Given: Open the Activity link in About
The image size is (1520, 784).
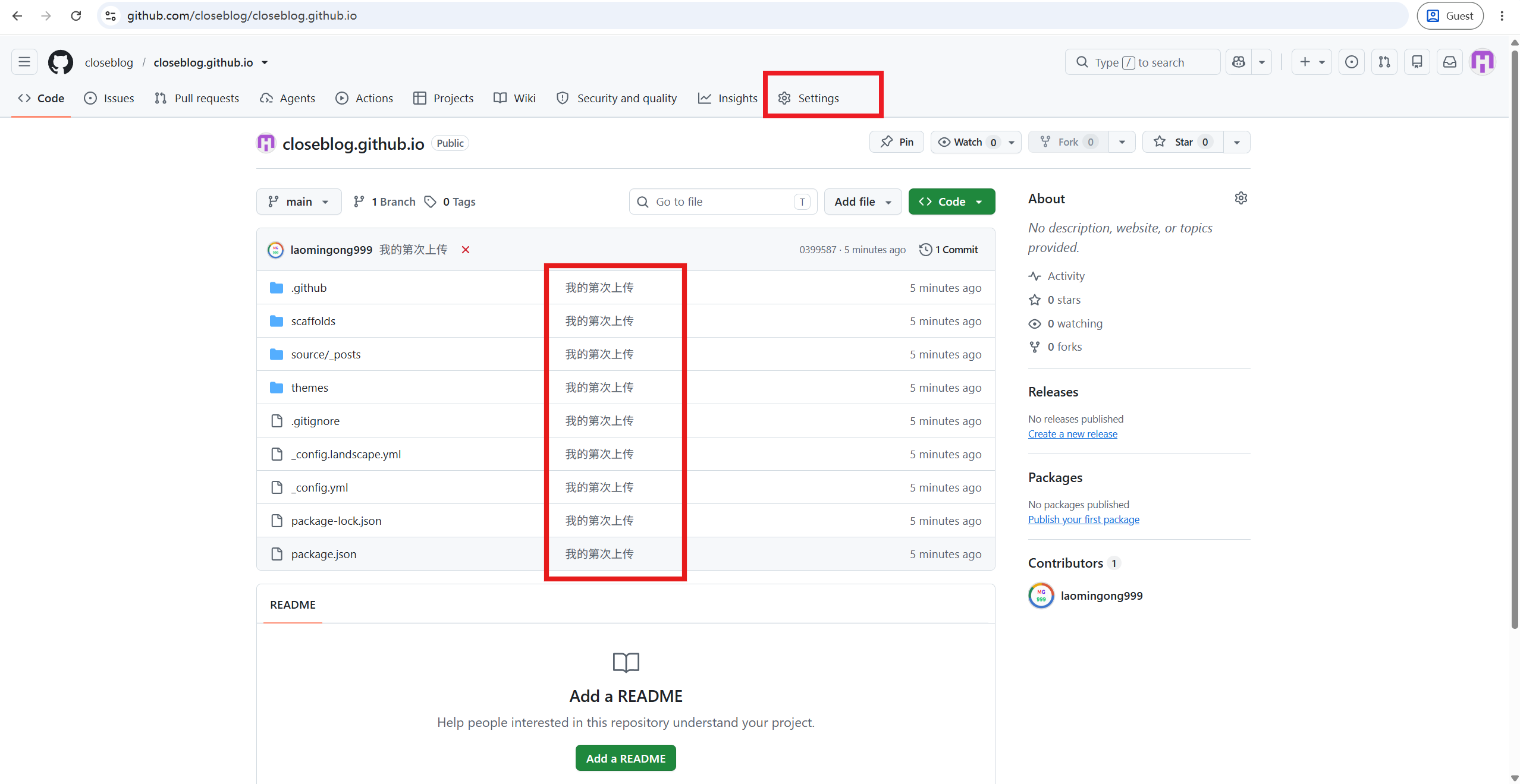Looking at the screenshot, I should (x=1057, y=276).
